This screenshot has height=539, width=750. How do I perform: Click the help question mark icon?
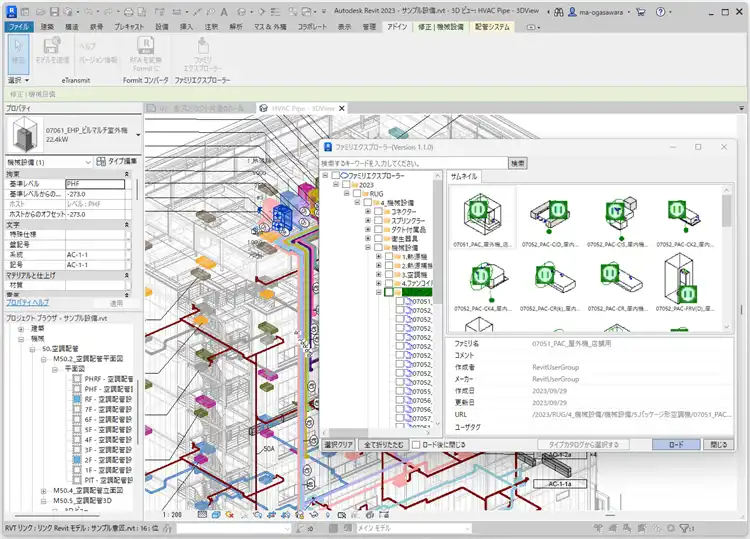[x=661, y=12]
